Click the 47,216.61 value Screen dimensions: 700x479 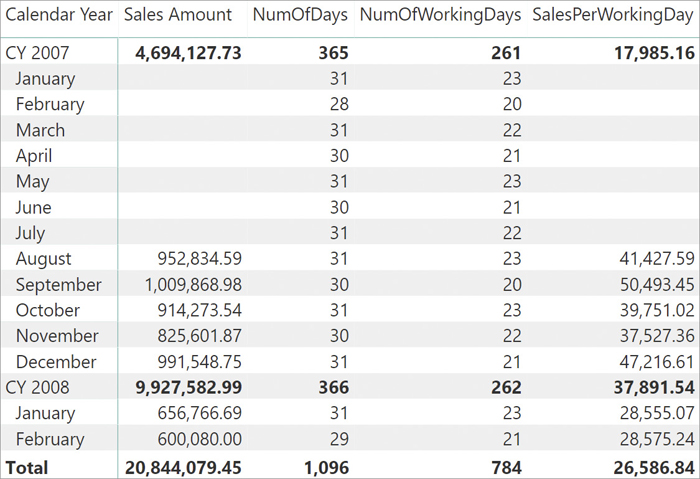(x=657, y=362)
